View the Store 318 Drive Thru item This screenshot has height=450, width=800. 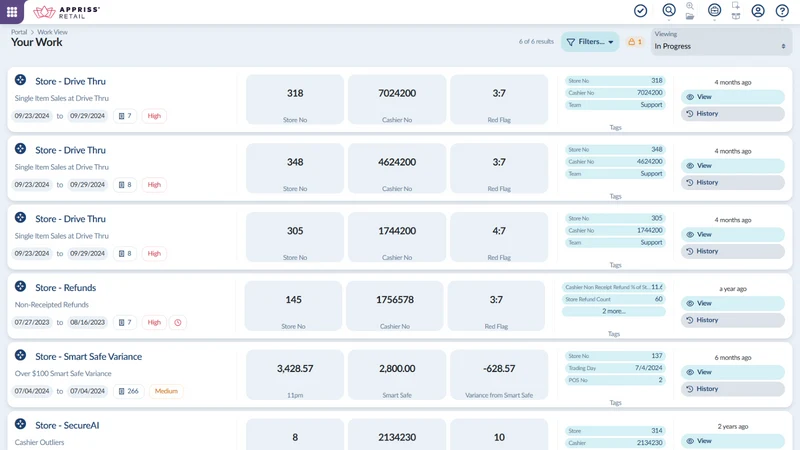click(733, 97)
